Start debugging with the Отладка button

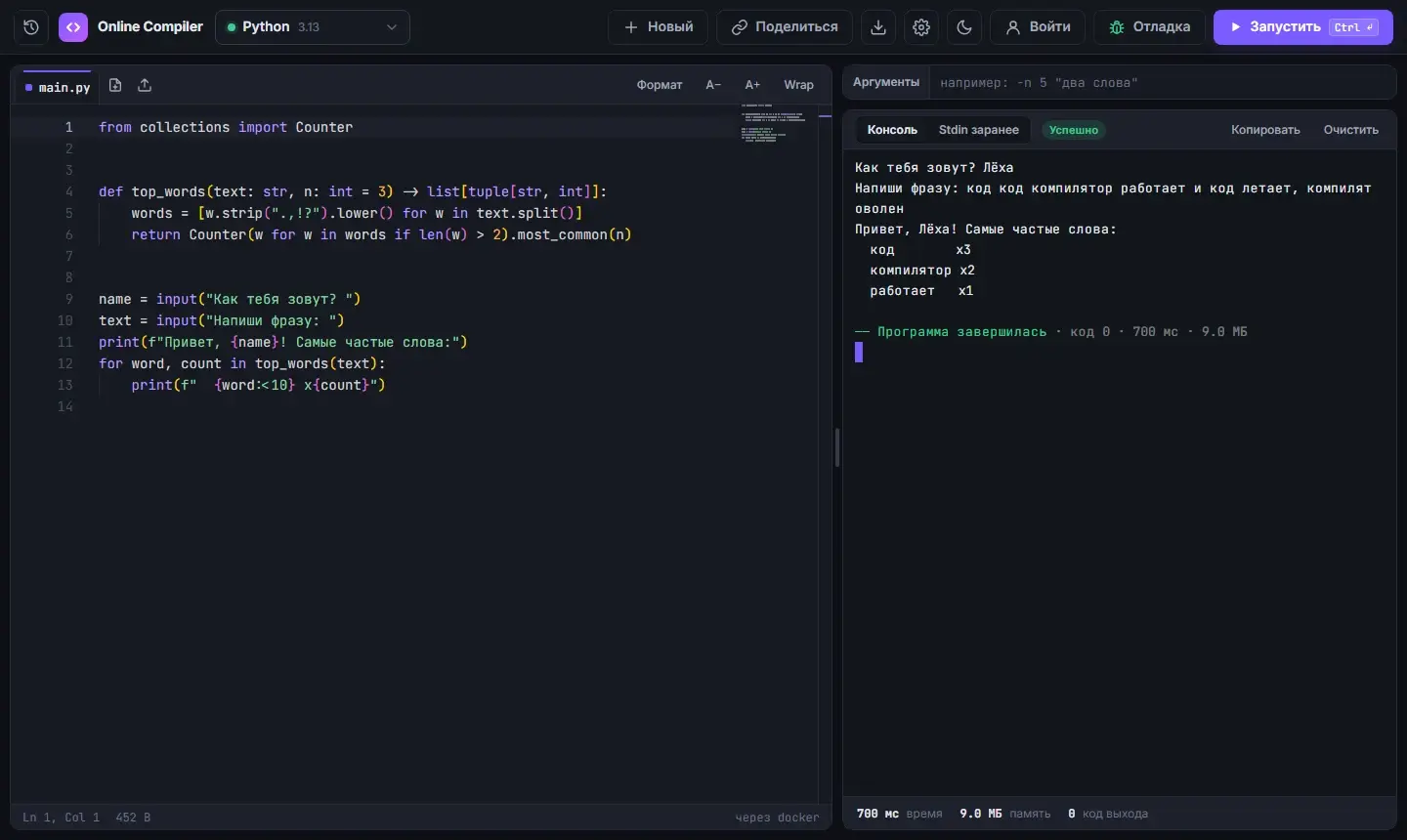tap(1149, 27)
